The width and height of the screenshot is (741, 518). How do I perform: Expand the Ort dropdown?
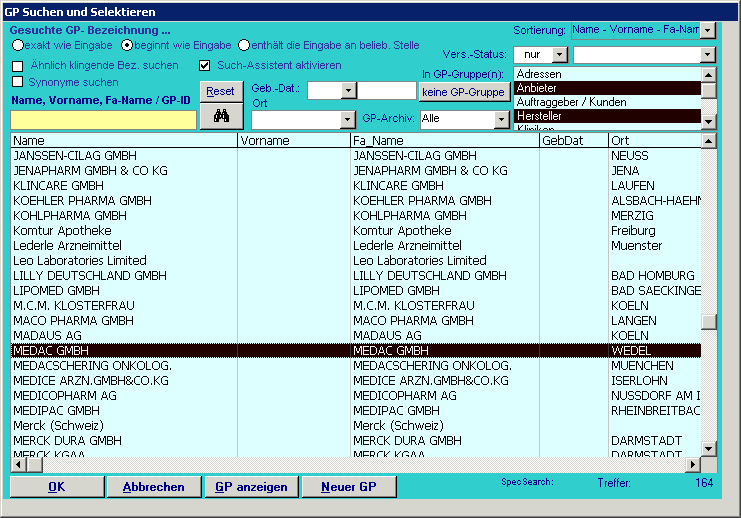pyautogui.click(x=347, y=120)
